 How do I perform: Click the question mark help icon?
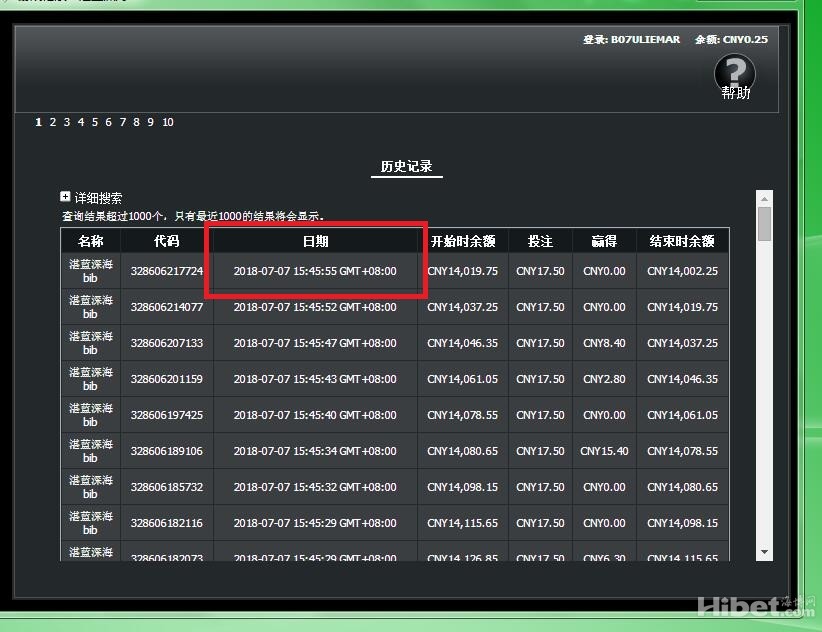(734, 72)
